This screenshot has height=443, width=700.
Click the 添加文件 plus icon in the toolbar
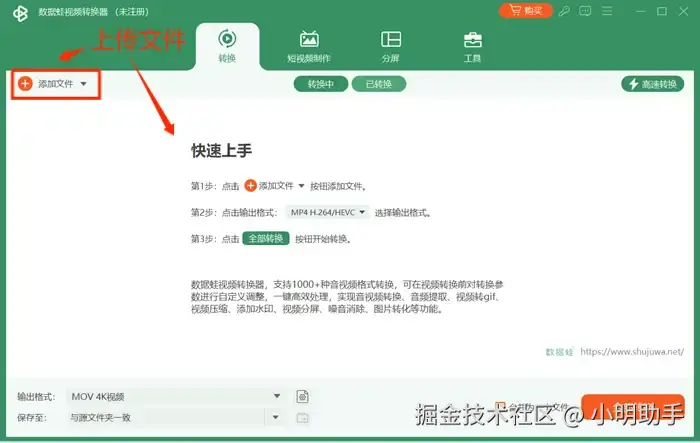coord(25,84)
